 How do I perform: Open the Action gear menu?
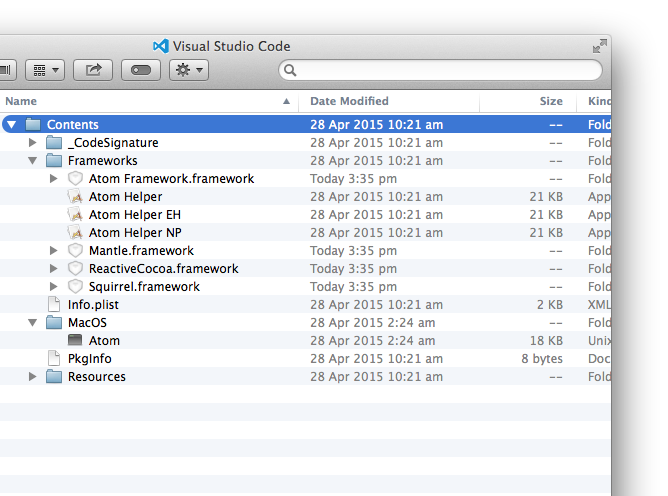click(189, 70)
